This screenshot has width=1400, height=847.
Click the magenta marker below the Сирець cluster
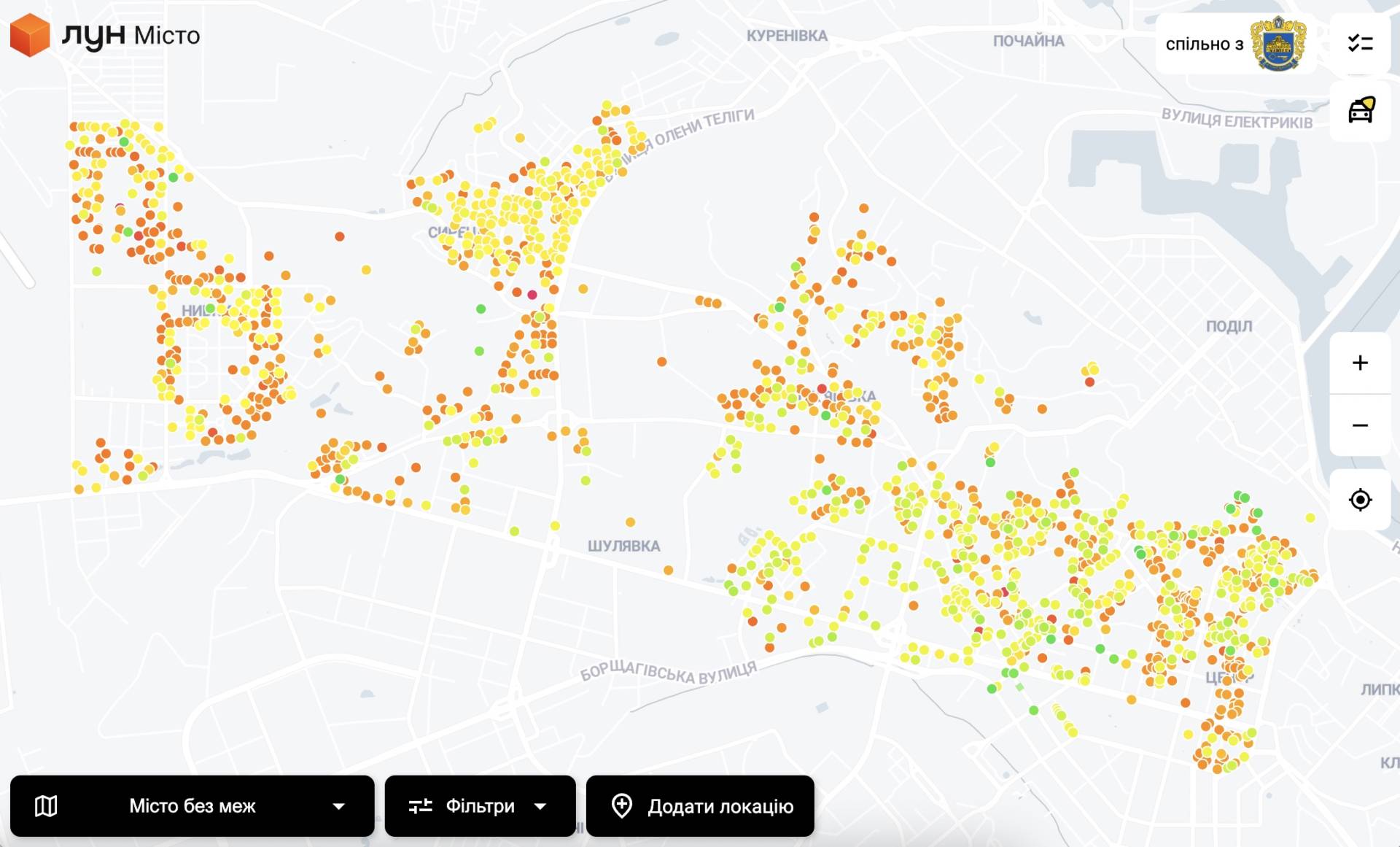532,295
